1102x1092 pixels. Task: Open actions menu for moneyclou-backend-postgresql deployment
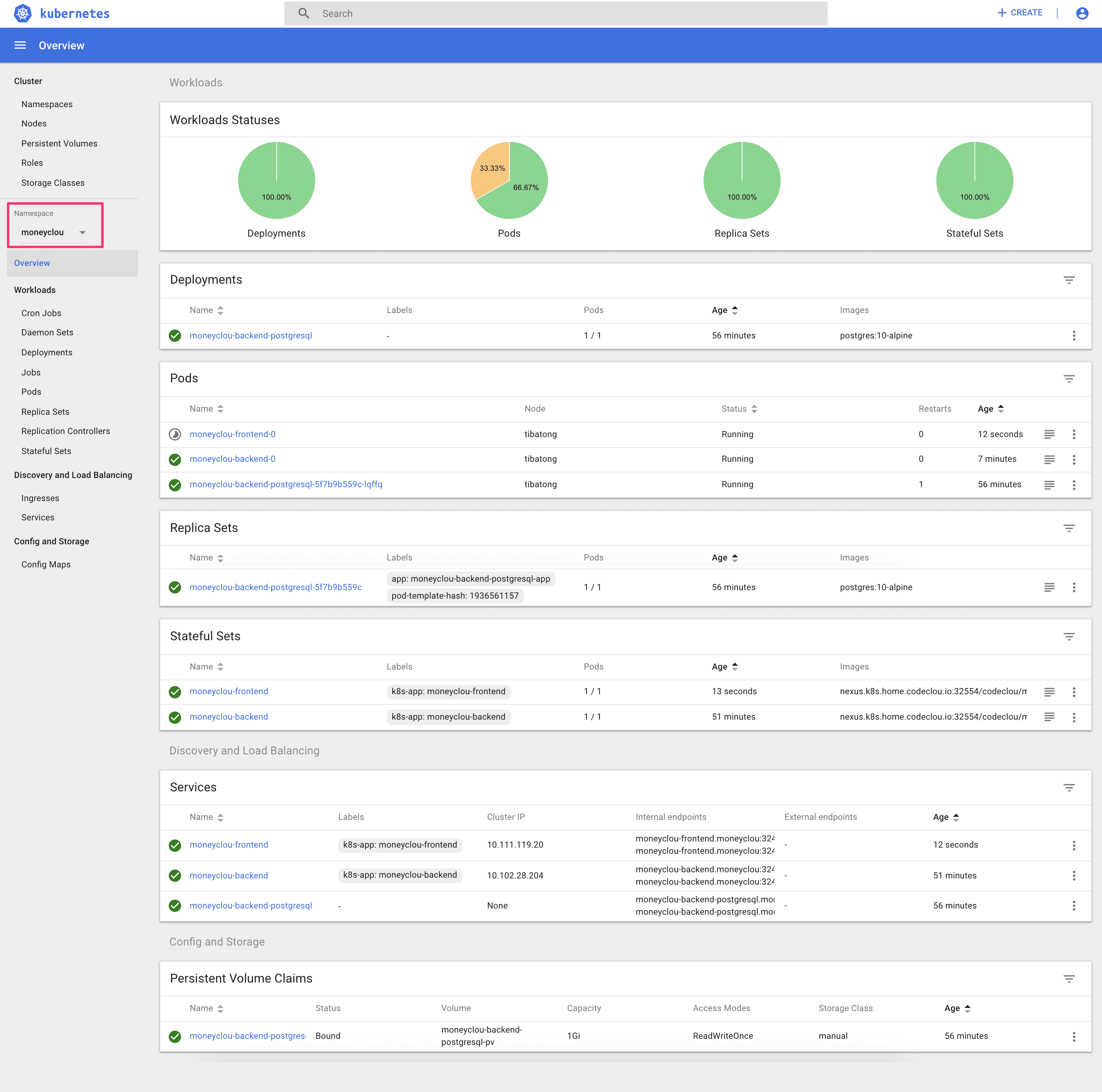[1073, 336]
